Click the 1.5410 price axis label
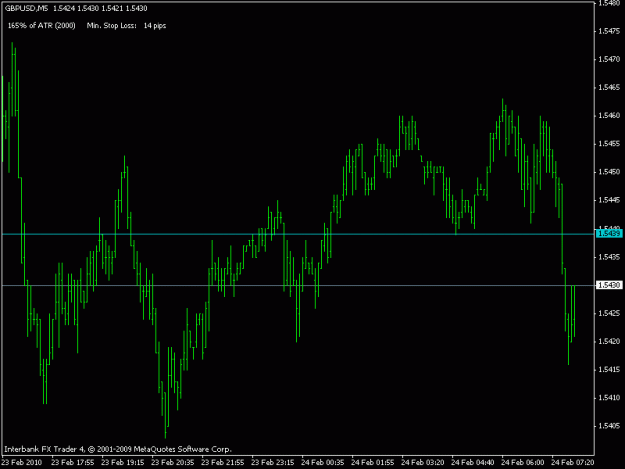625x469 pixels. pos(609,398)
